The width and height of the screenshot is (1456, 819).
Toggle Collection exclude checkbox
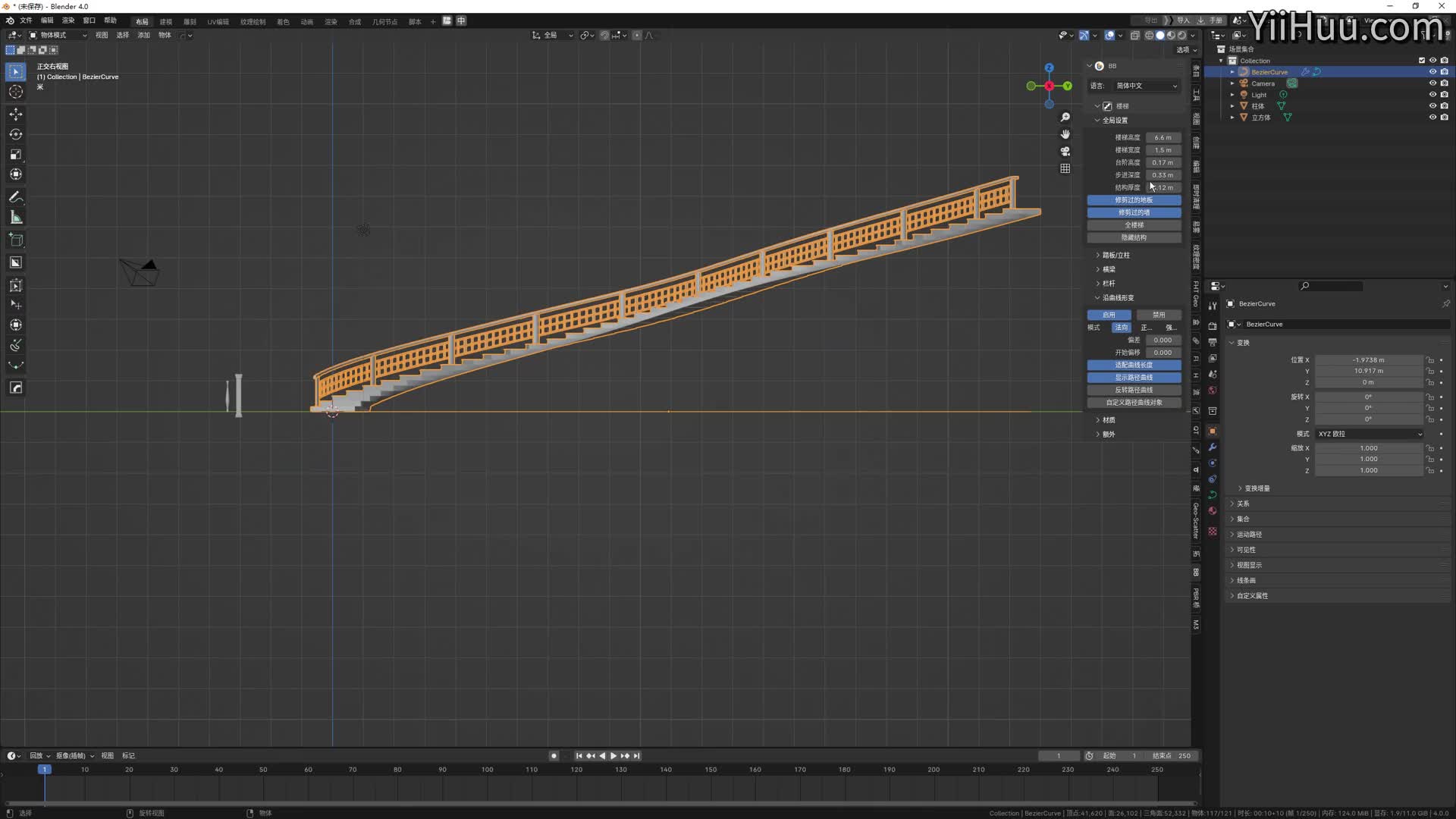[x=1422, y=61]
